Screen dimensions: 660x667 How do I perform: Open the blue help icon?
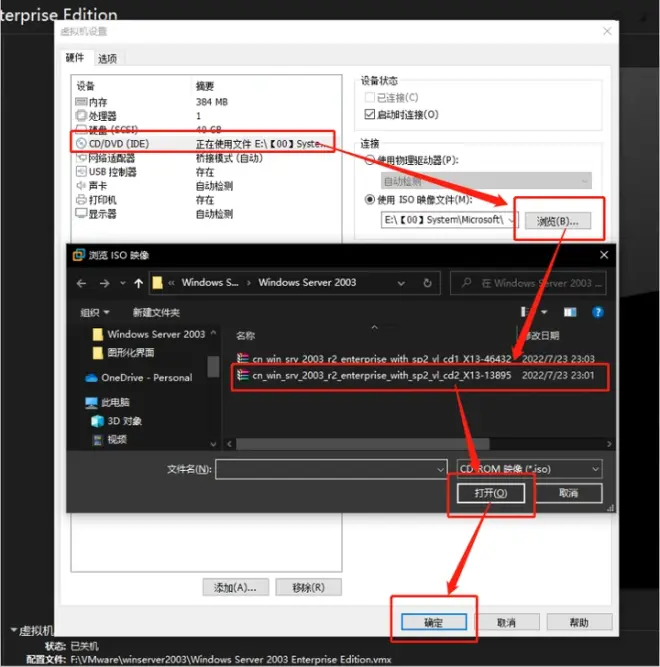597,312
